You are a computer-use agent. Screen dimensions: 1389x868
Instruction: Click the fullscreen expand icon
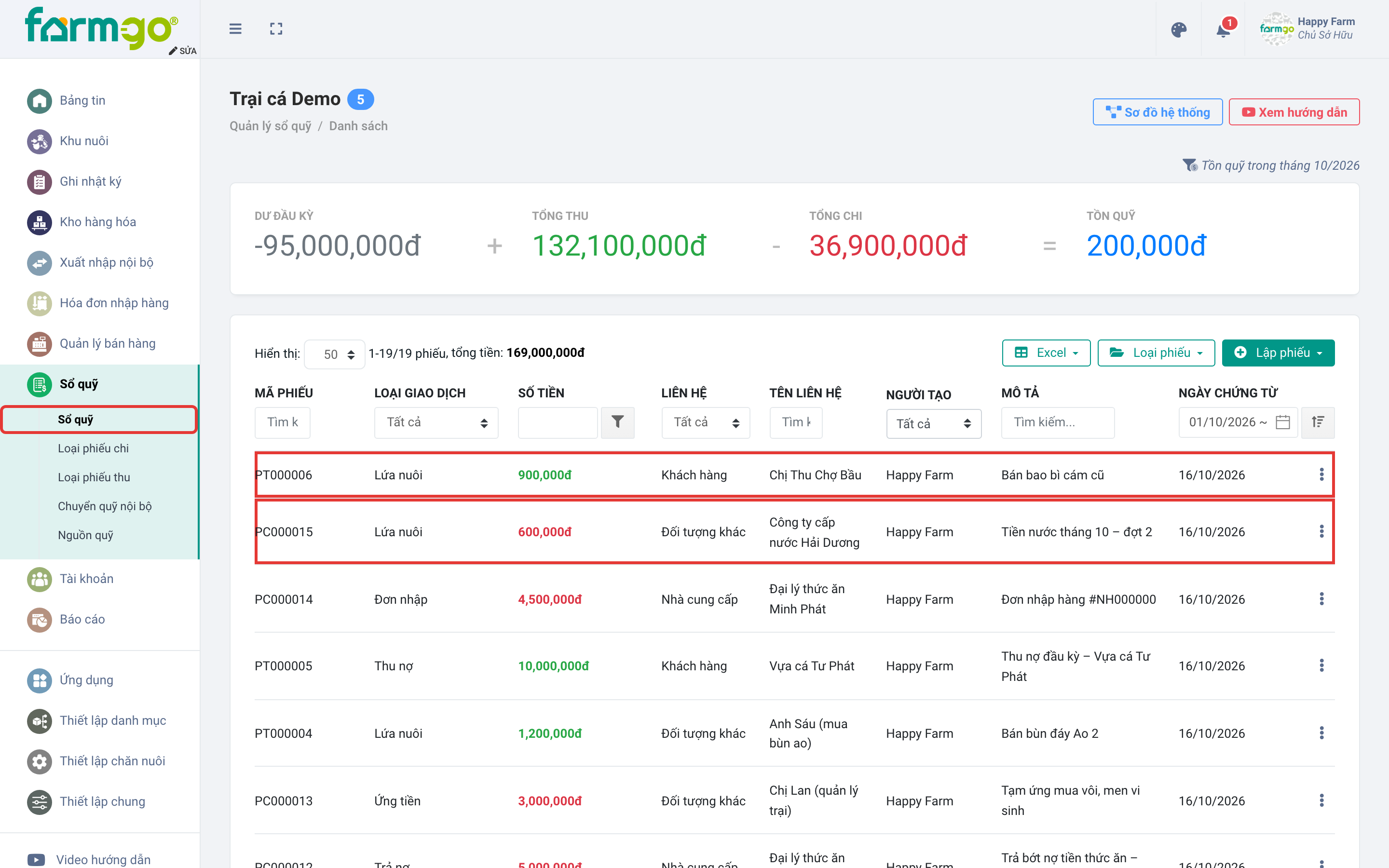pyautogui.click(x=276, y=29)
